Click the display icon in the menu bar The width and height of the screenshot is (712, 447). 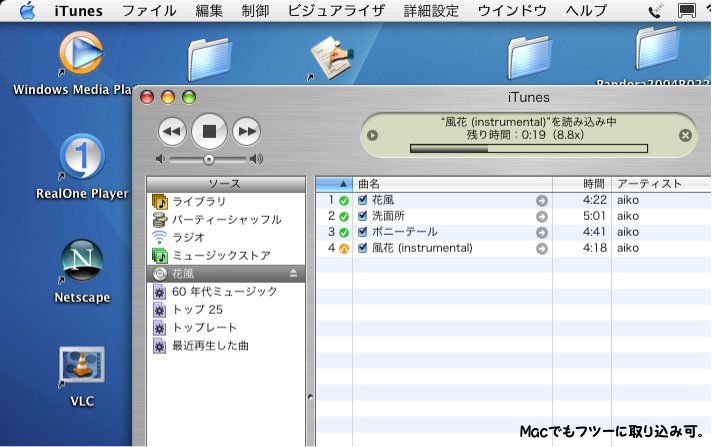coord(687,11)
